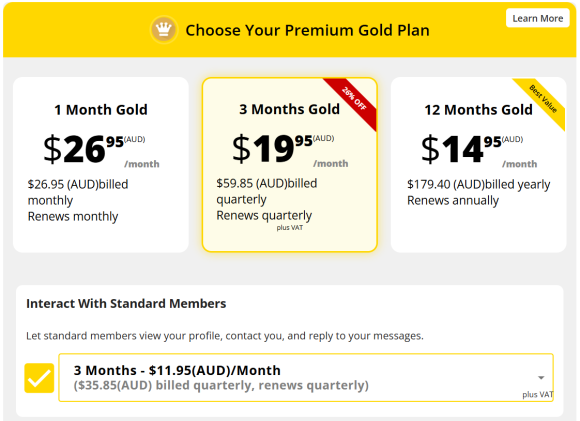Screen dimensions: 580x421
Task: Click the Choose Your Premium Gold Plan title
Action: pos(307,30)
